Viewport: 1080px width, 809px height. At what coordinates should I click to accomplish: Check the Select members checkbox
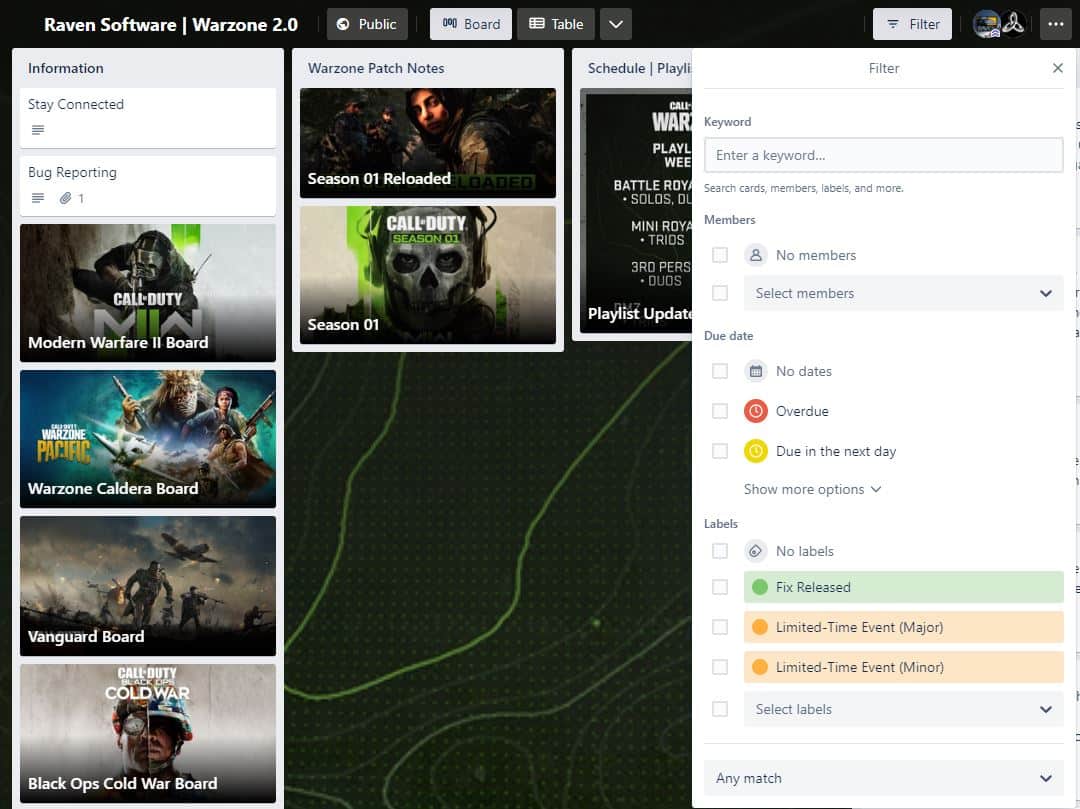(x=720, y=293)
